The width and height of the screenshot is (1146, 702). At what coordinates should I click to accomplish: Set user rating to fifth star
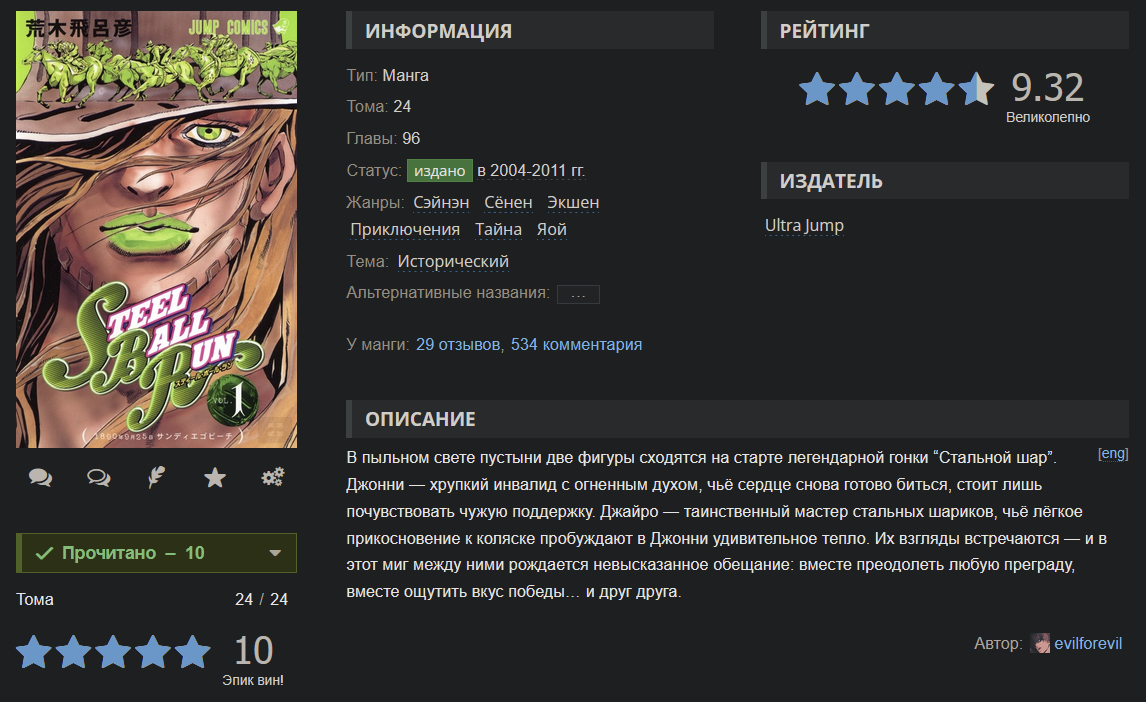click(x=192, y=652)
